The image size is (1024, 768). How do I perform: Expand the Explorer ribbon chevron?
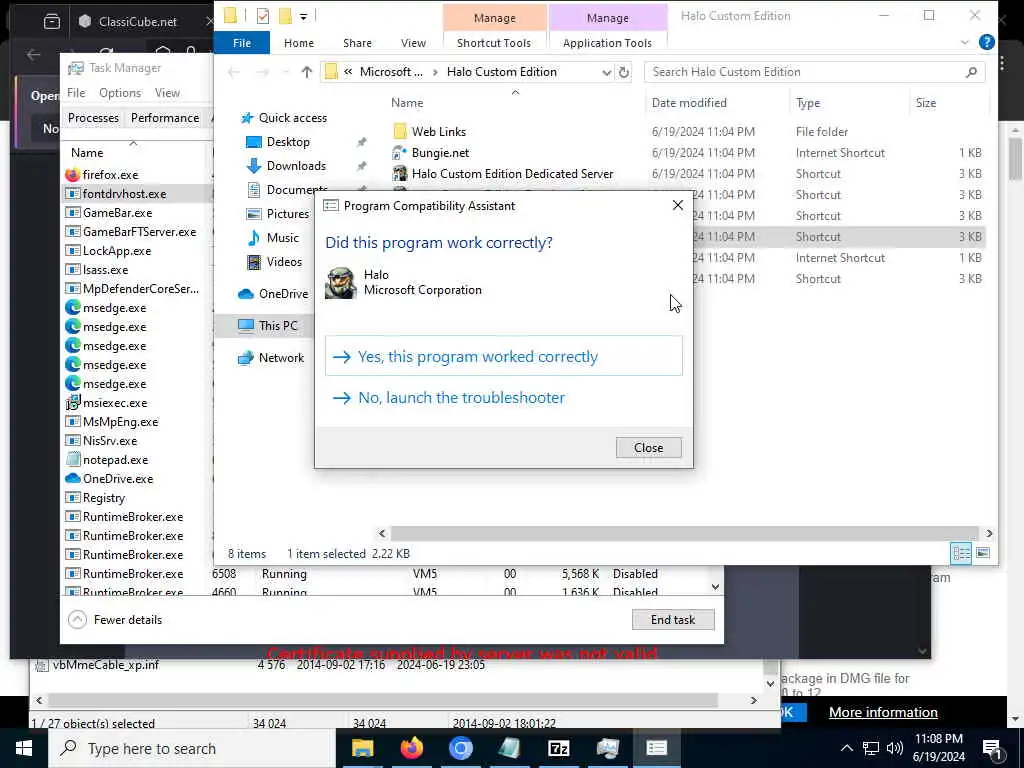point(965,42)
